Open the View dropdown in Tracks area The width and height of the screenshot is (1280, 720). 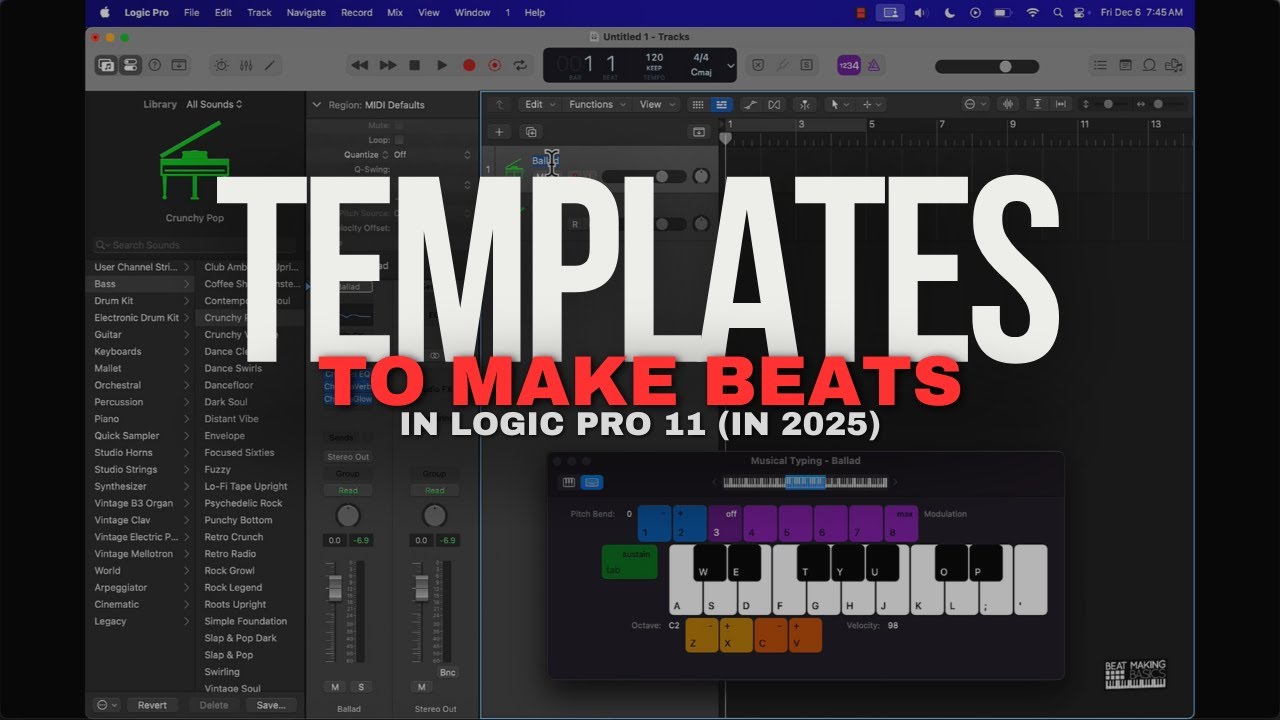tap(655, 104)
